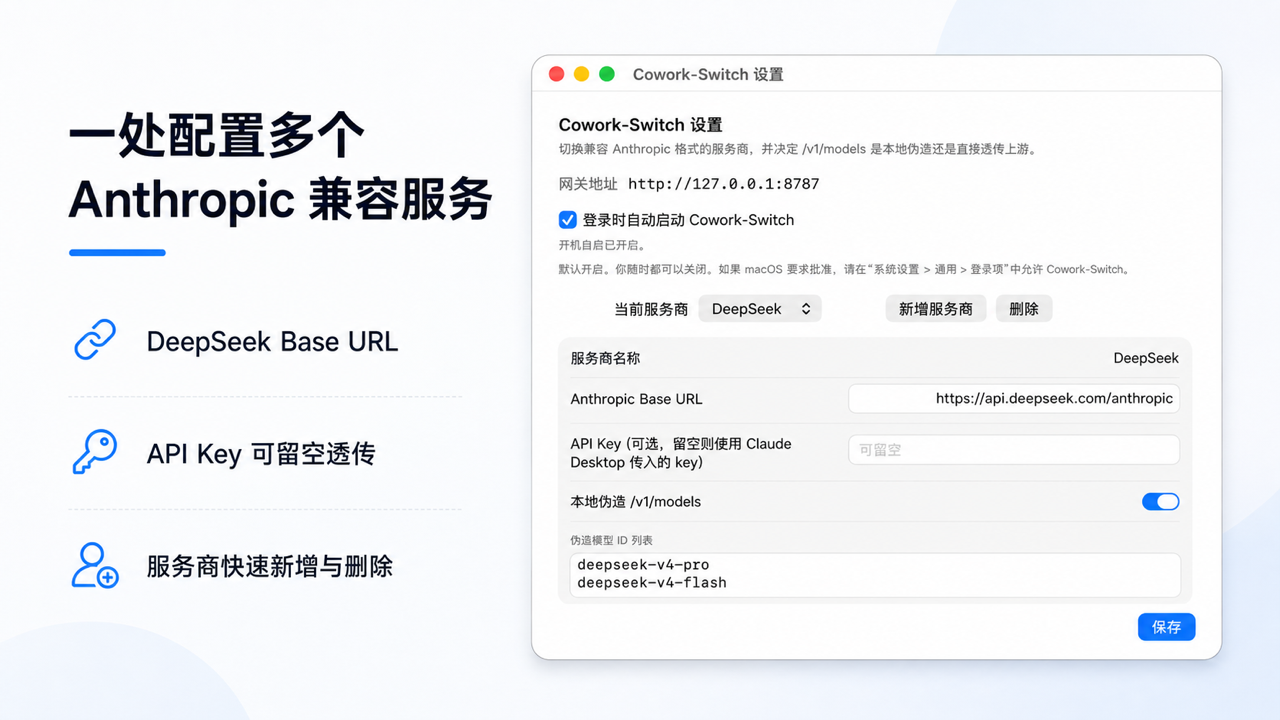Click the 服务商名称 DeepSeek value field

(1146, 358)
